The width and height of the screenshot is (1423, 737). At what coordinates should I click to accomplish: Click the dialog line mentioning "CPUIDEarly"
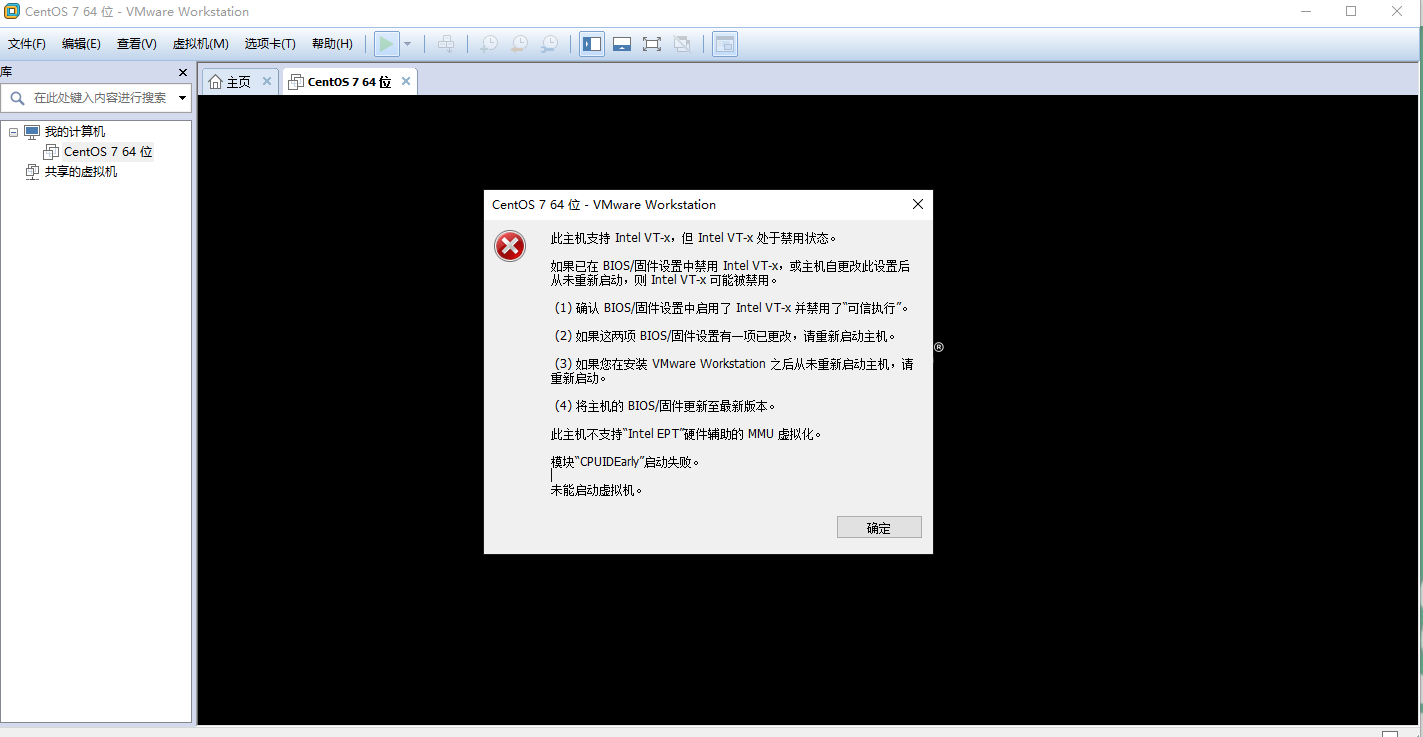[625, 462]
